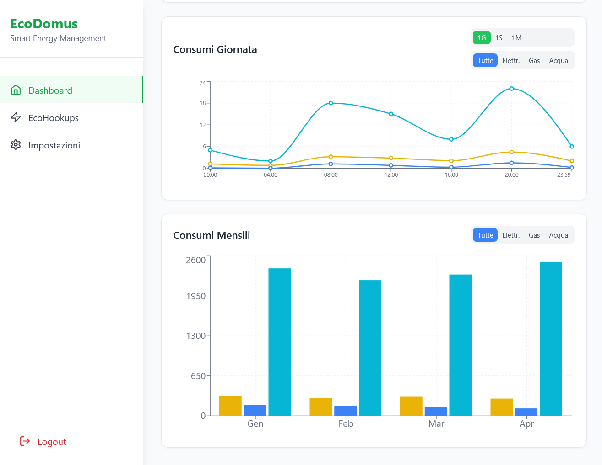Click the 'Consumi Mensili' chart title
Image resolution: width=602 pixels, height=465 pixels.
pyautogui.click(x=211, y=235)
